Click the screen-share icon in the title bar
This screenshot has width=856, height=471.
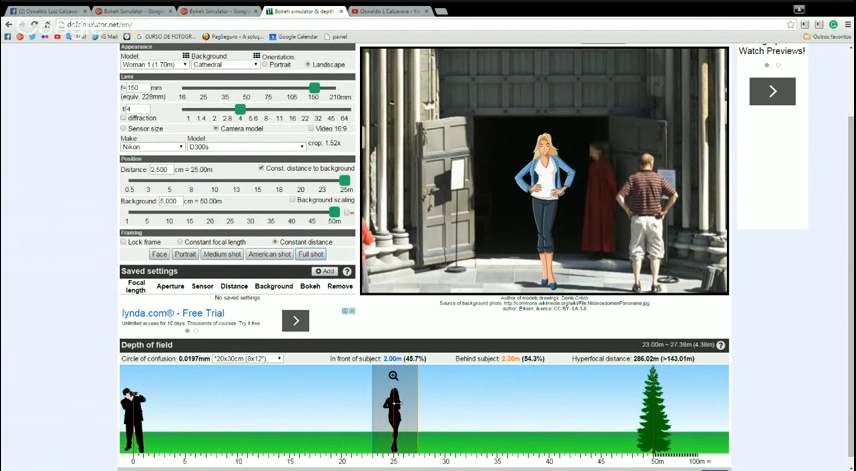[x=799, y=9]
